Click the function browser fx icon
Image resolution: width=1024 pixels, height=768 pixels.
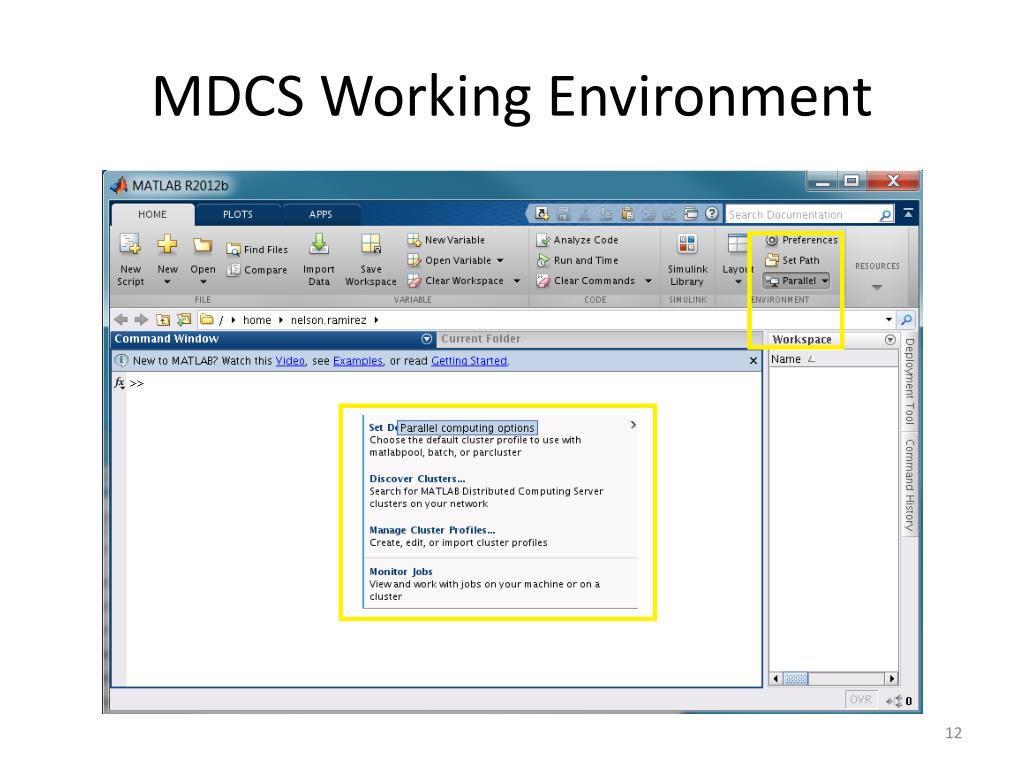click(120, 383)
